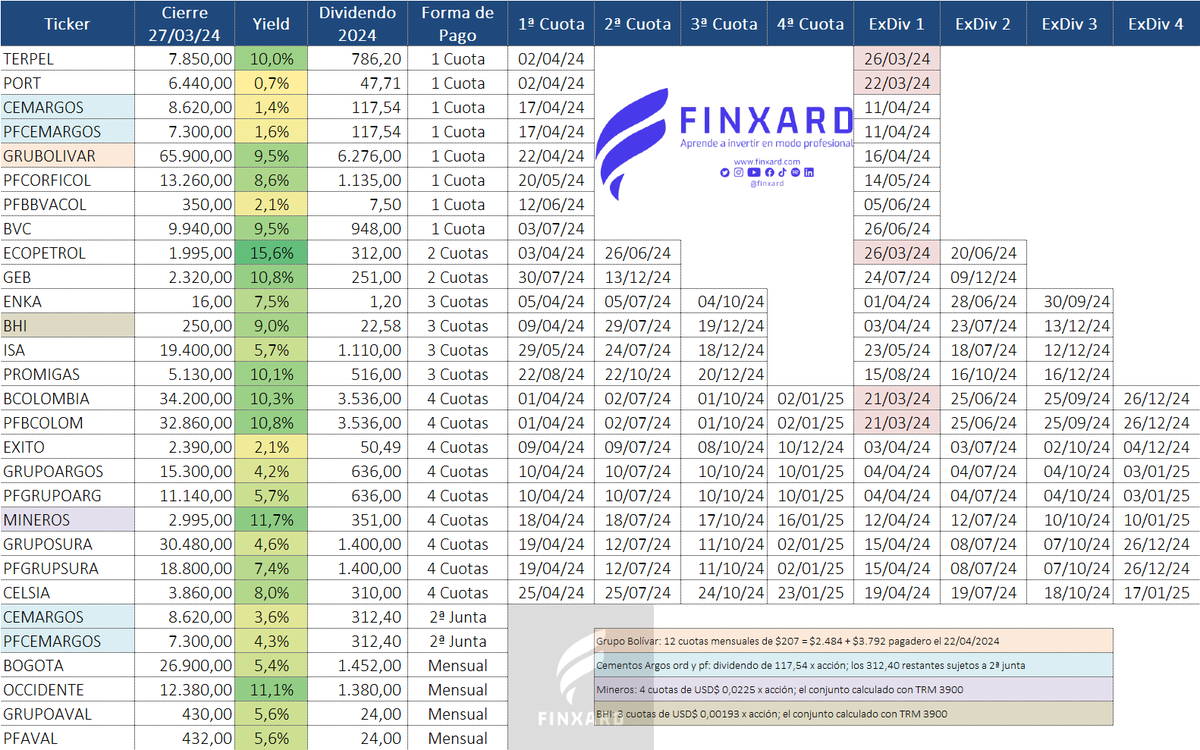
Task: Select the ExDiv 1 column header
Action: click(897, 23)
